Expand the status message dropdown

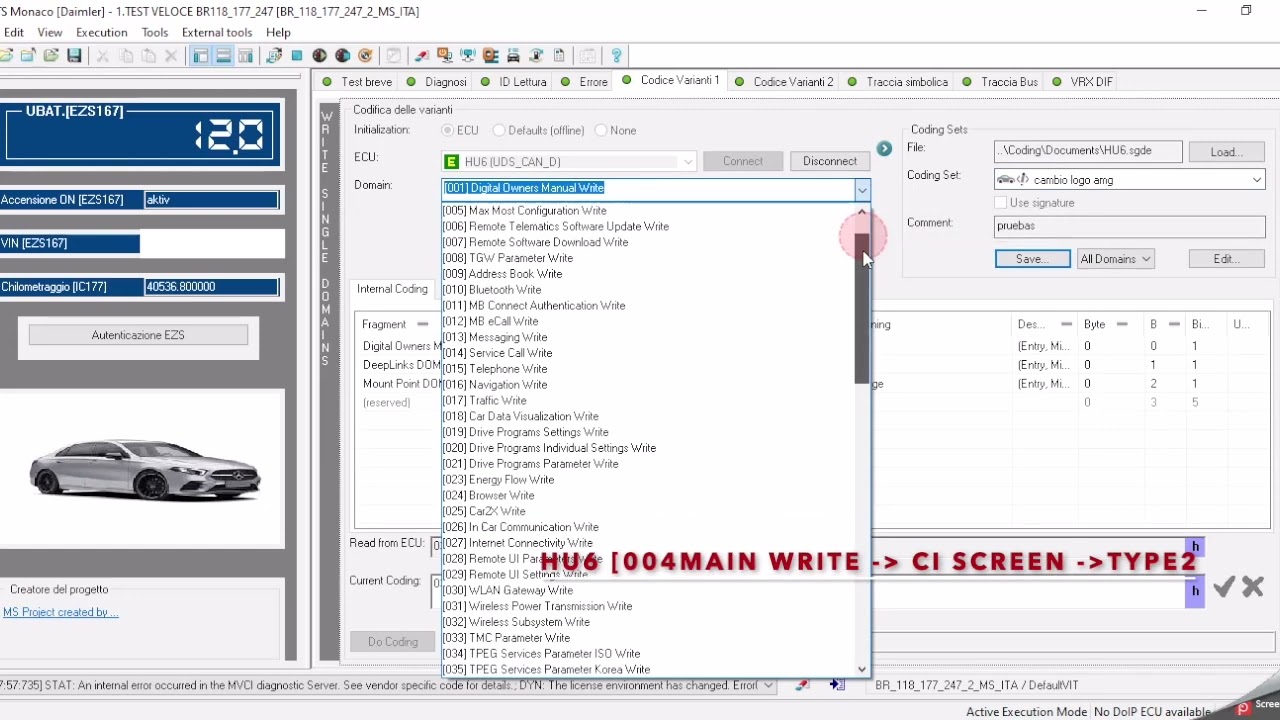click(x=768, y=685)
